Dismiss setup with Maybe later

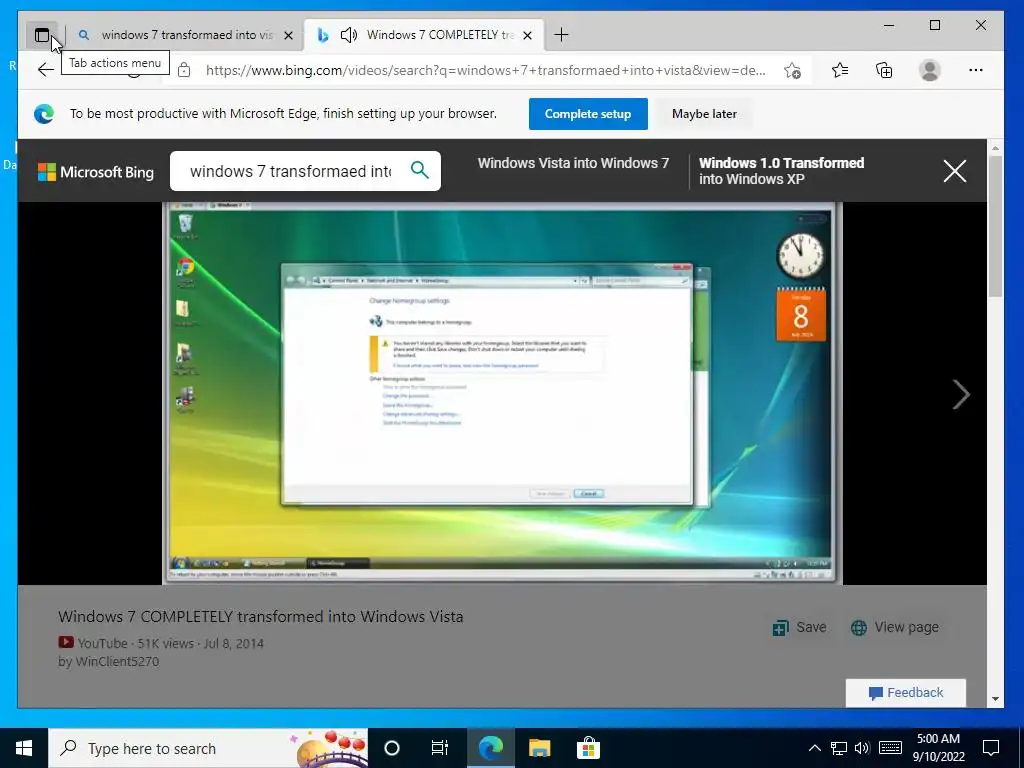704,114
